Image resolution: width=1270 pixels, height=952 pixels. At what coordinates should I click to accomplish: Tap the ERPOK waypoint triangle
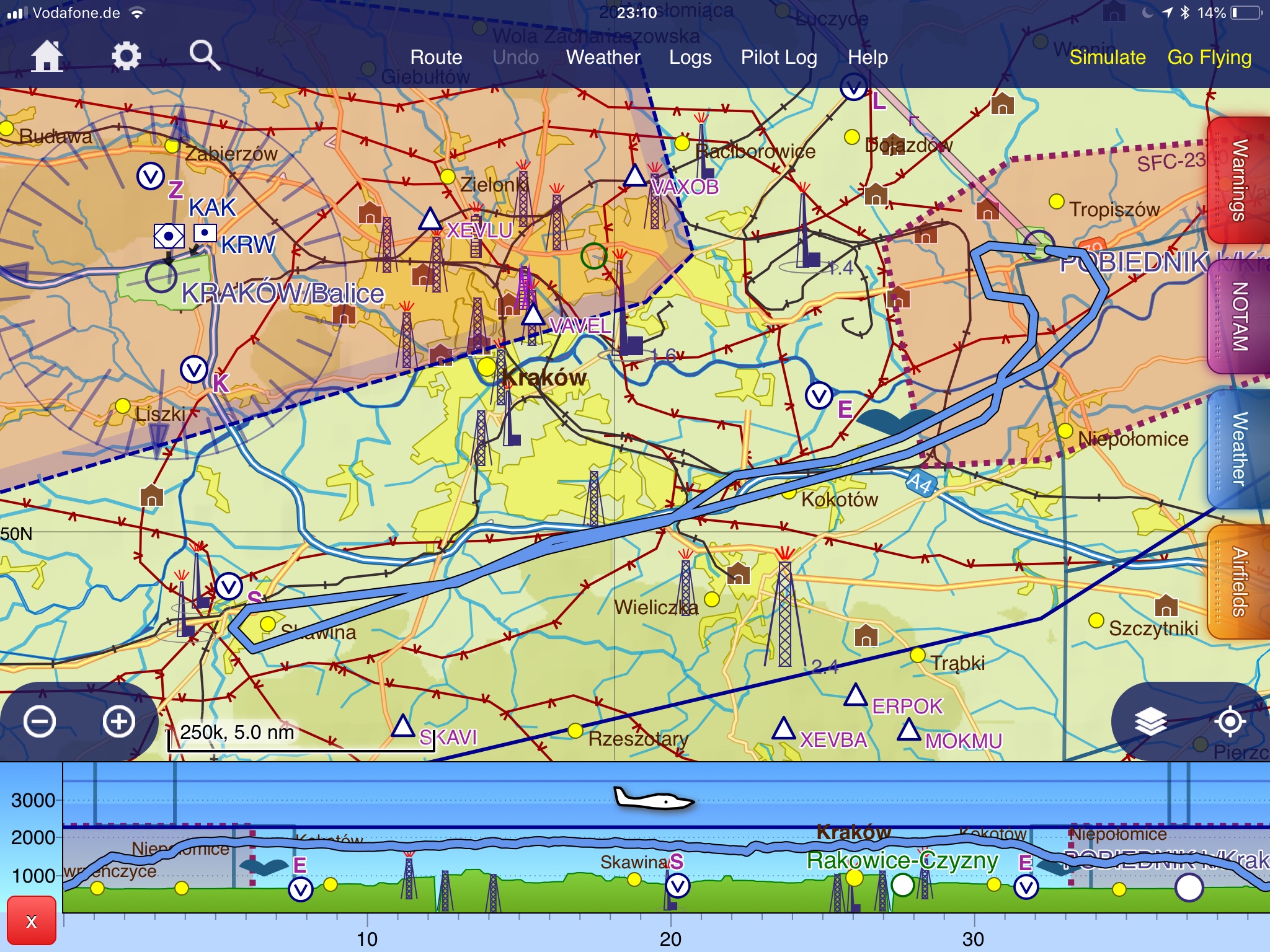pos(856,695)
